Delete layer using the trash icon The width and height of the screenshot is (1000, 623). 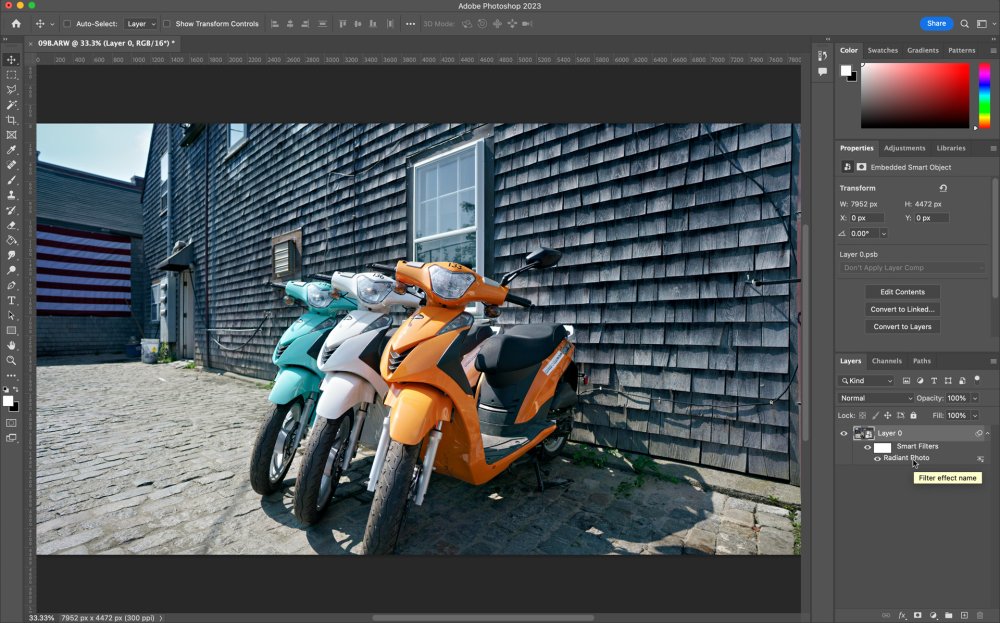[x=981, y=615]
